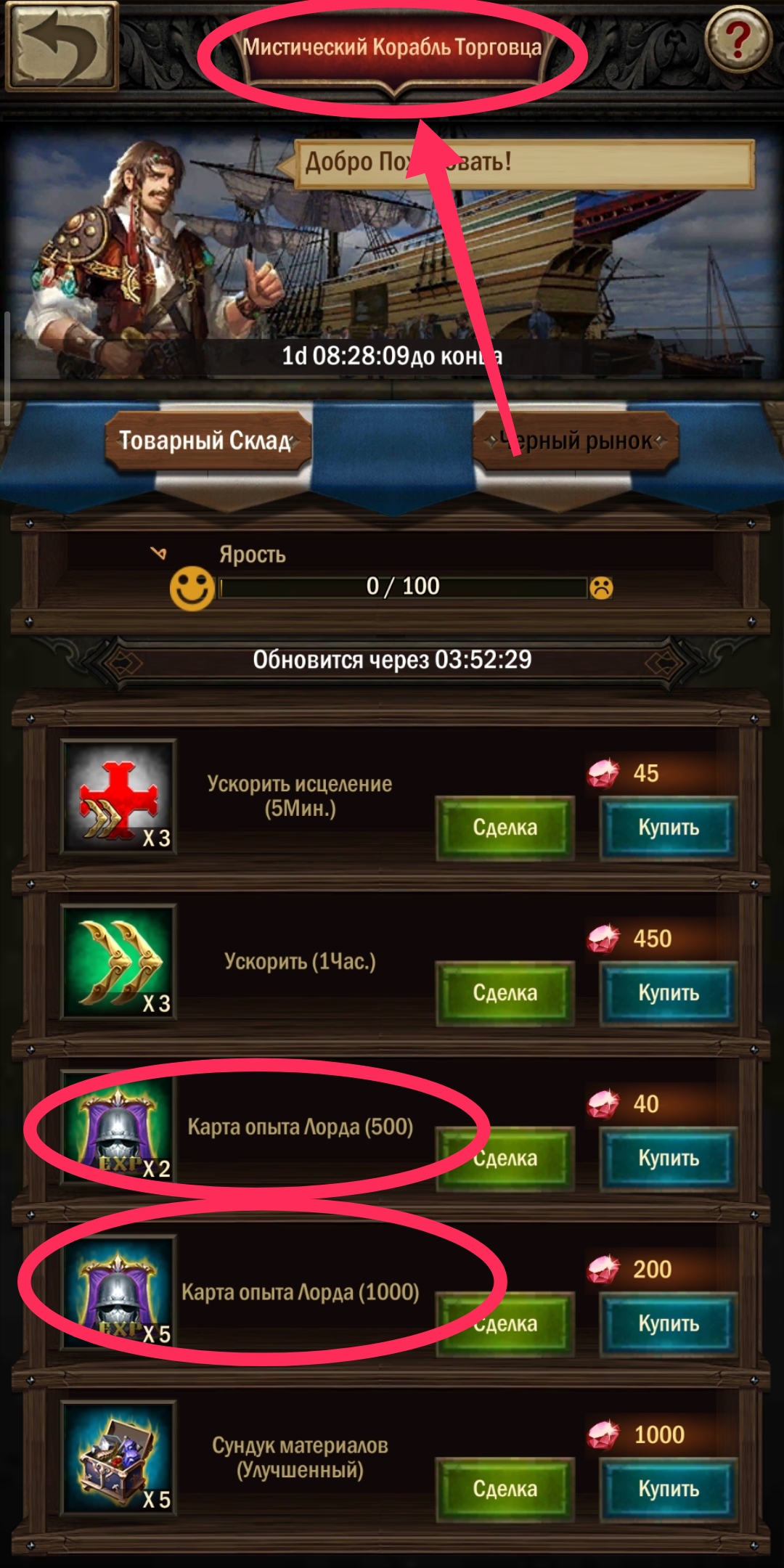
Task: Tap the back arrow icon
Action: 62,46
